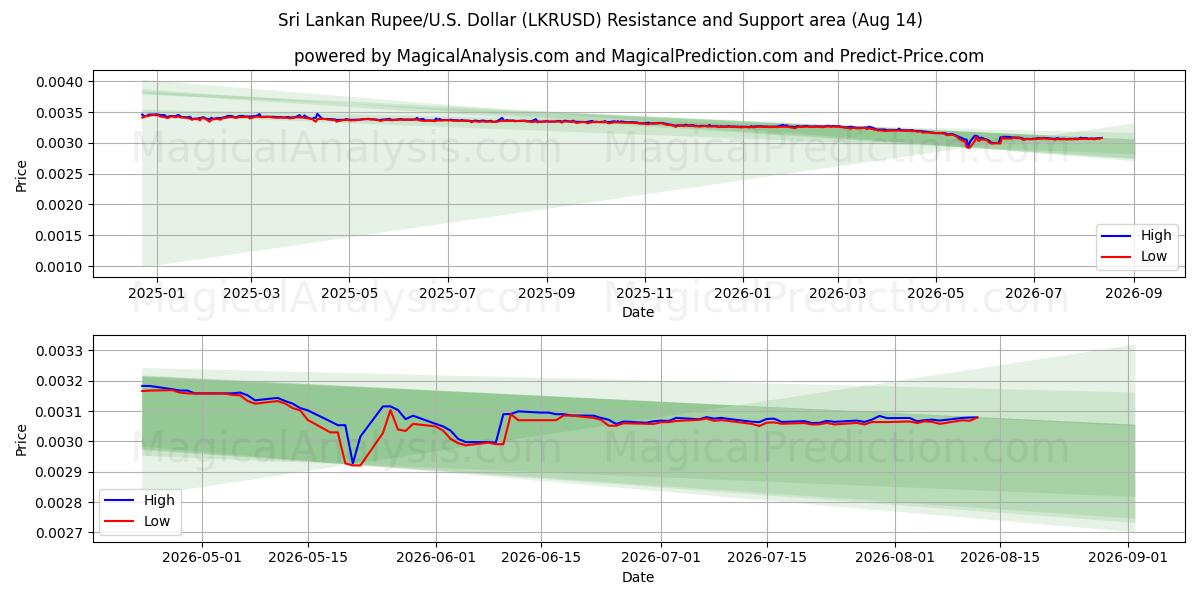Viewport: 1200px width, 600px height.
Task: Click the bottom chart x-axis label '2026-05-15'
Action: point(307,560)
